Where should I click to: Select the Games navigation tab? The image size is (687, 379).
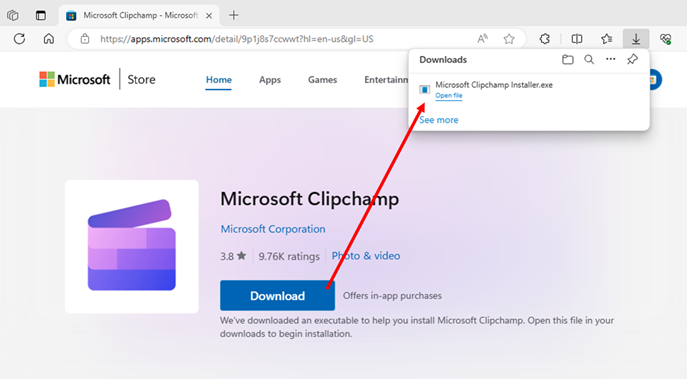coord(322,80)
